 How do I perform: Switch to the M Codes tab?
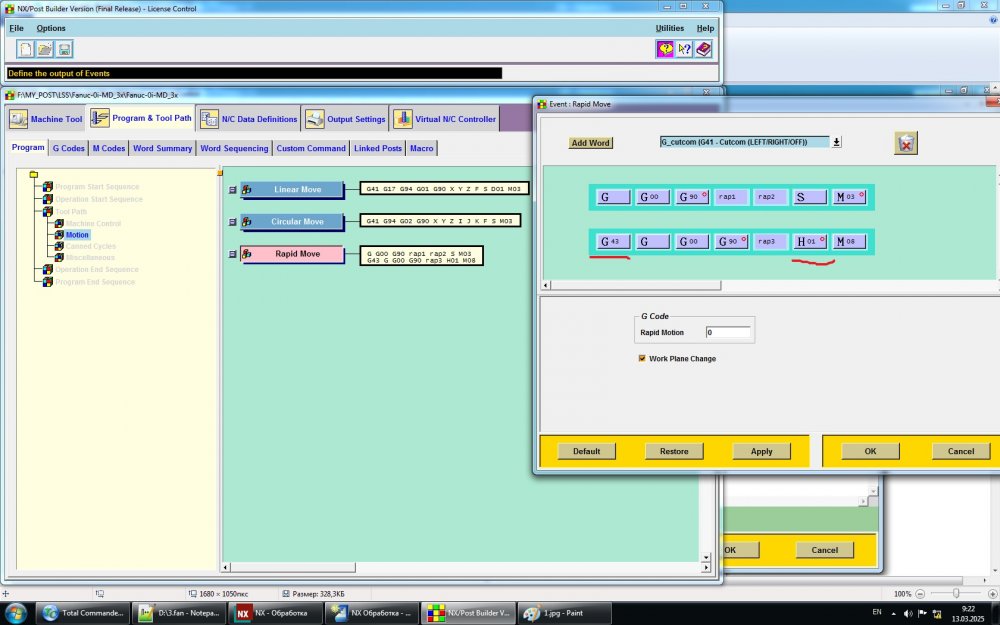click(109, 148)
